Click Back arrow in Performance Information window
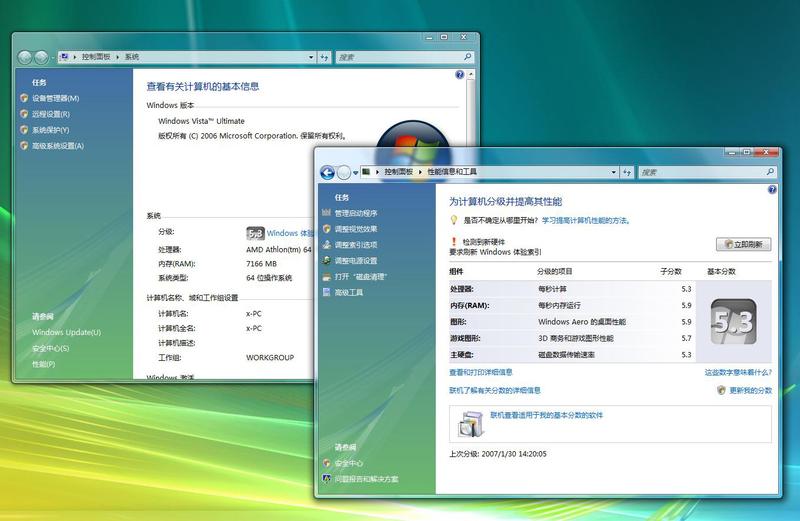The height and width of the screenshot is (521, 800). click(x=328, y=173)
